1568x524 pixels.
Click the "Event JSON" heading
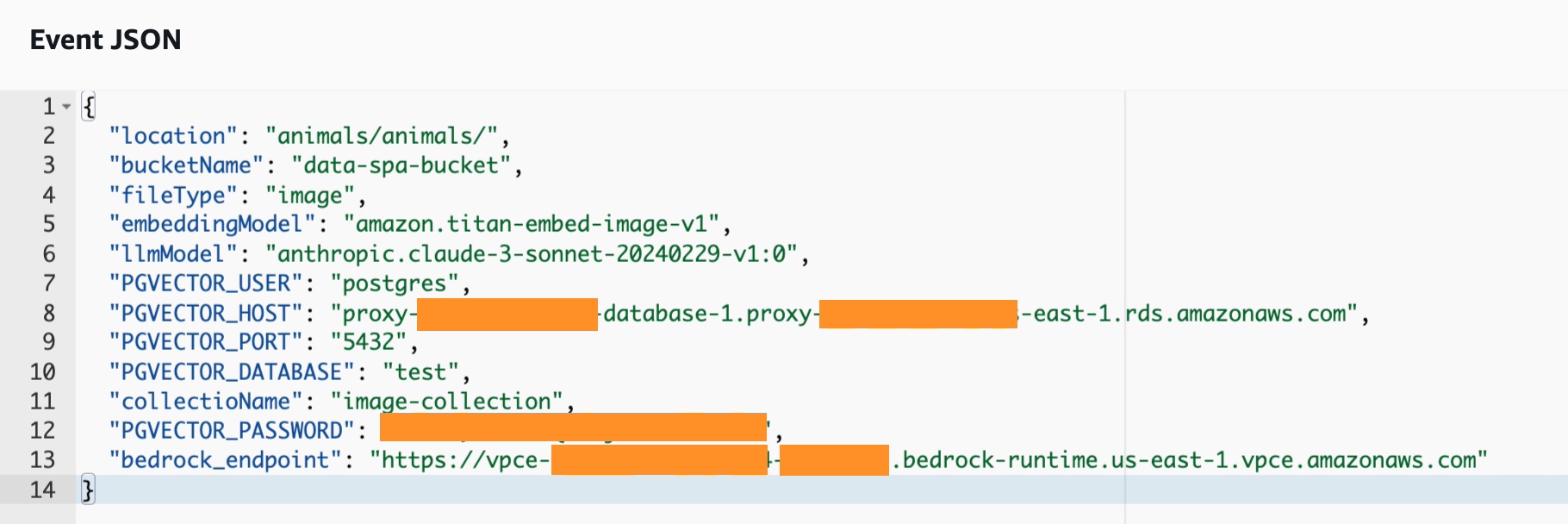pos(106,40)
